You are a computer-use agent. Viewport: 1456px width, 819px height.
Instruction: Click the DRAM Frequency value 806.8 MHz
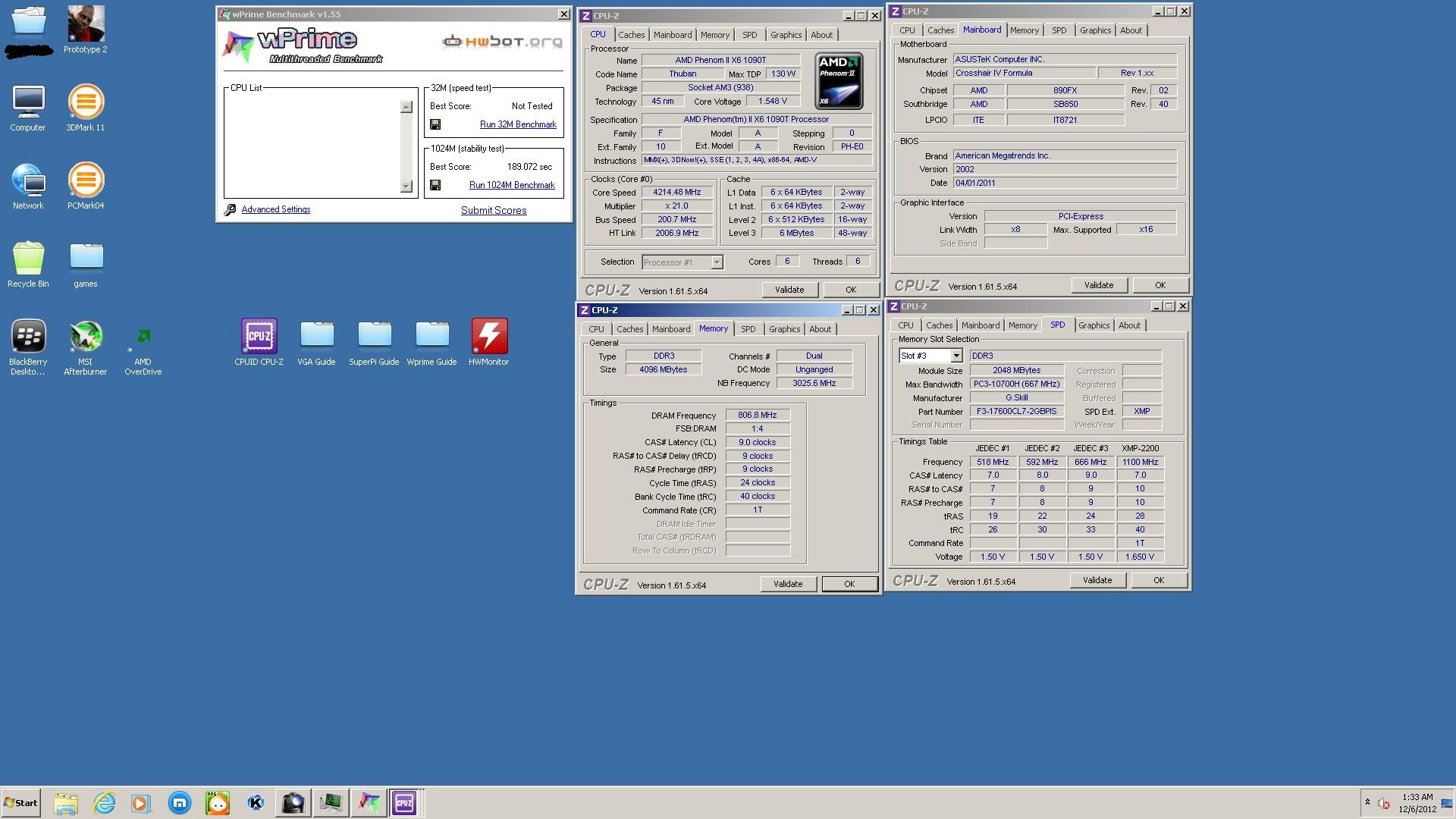click(x=758, y=416)
